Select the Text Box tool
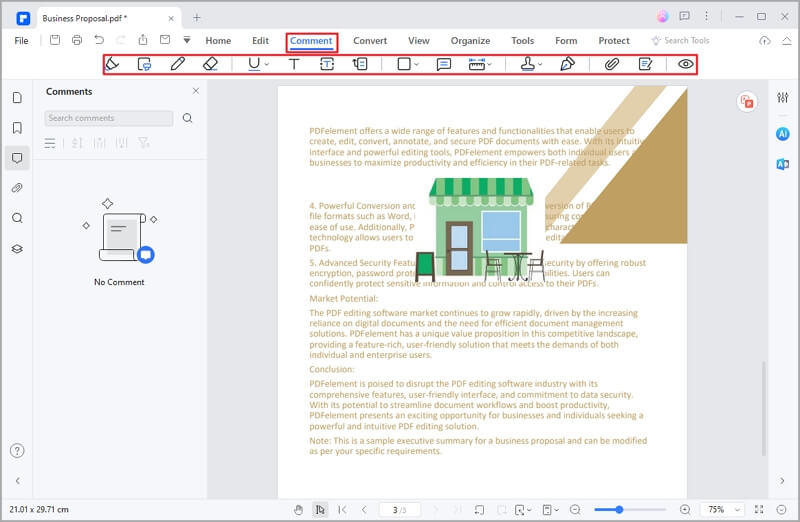800x522 pixels. tap(327, 64)
